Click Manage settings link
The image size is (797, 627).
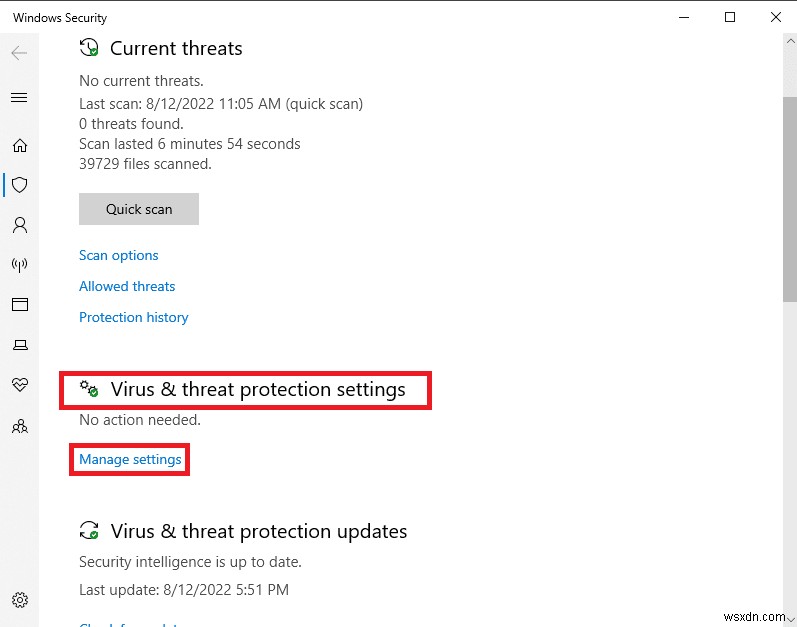[x=130, y=459]
